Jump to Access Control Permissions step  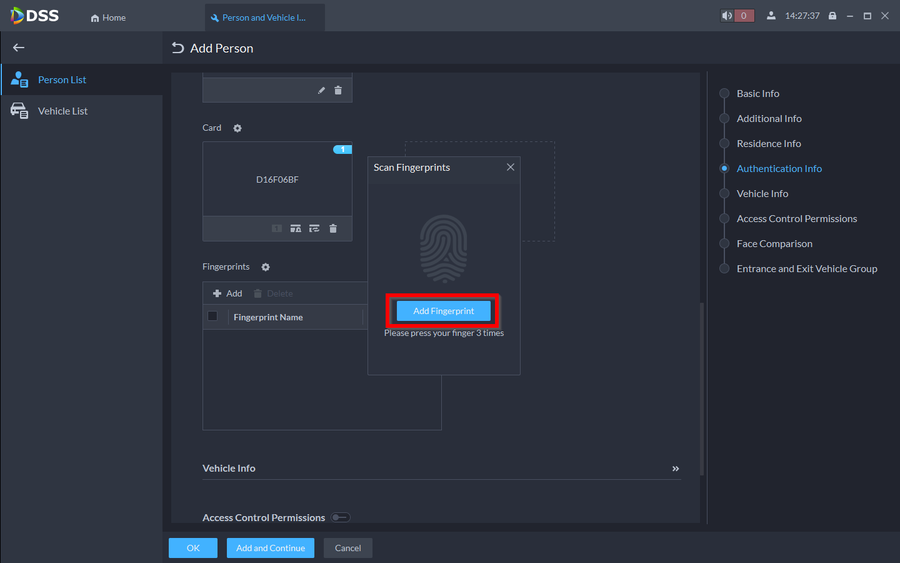[x=797, y=219]
